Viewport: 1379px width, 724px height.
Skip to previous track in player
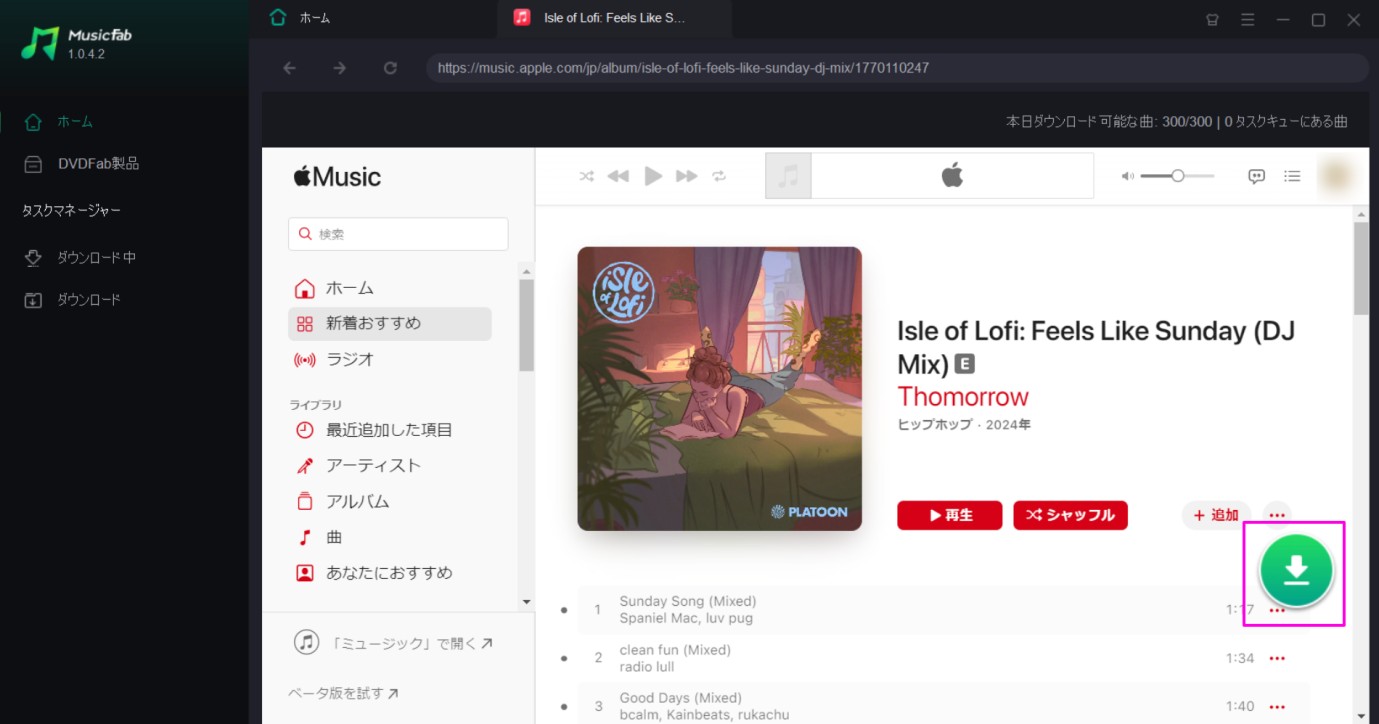tap(618, 176)
